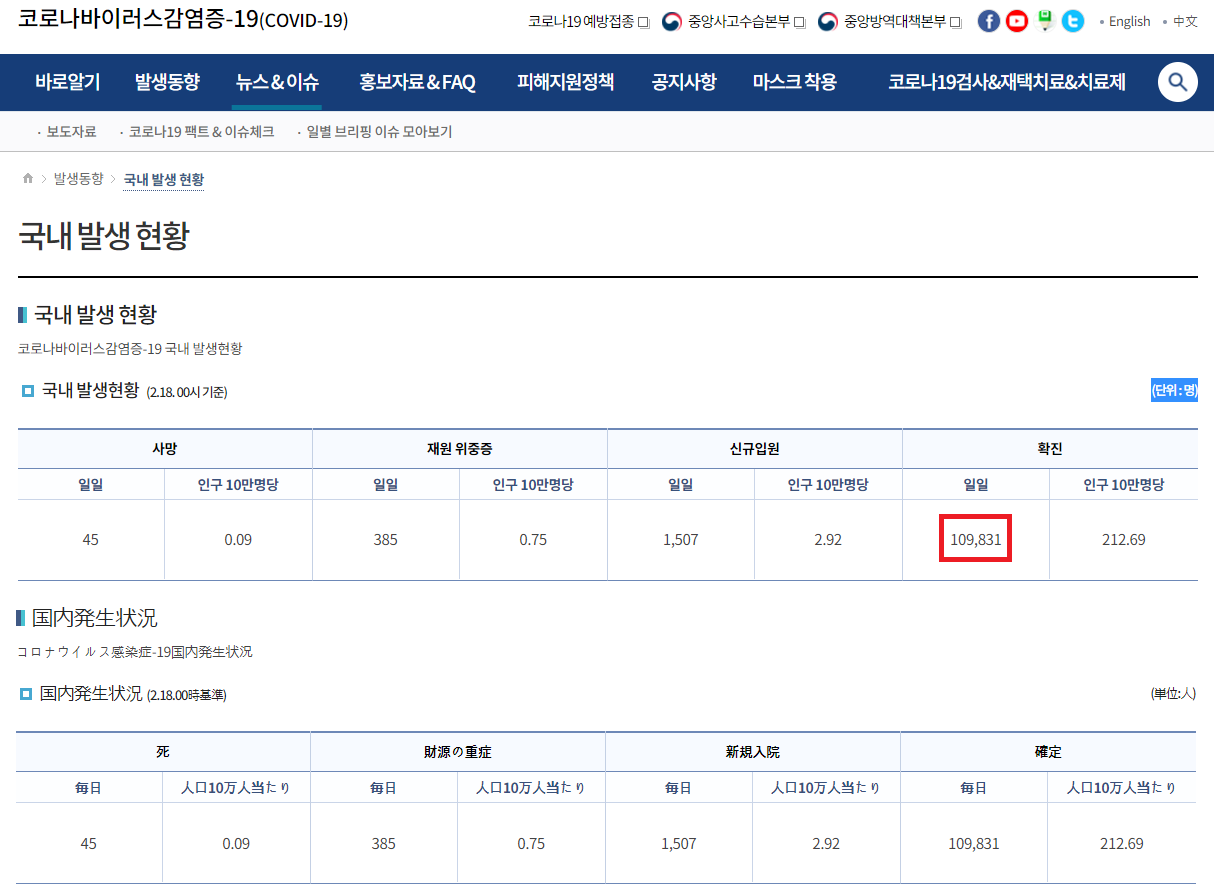This screenshot has height=889, width=1214.
Task: Select the 뉴스&이슈 menu item
Action: tap(277, 82)
